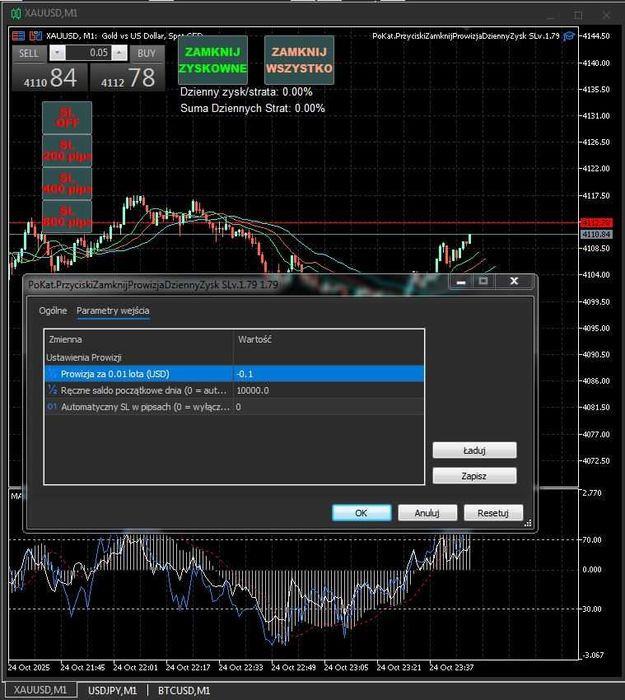The image size is (625, 700).
Task: Click the Wartość column header
Action: (329, 339)
